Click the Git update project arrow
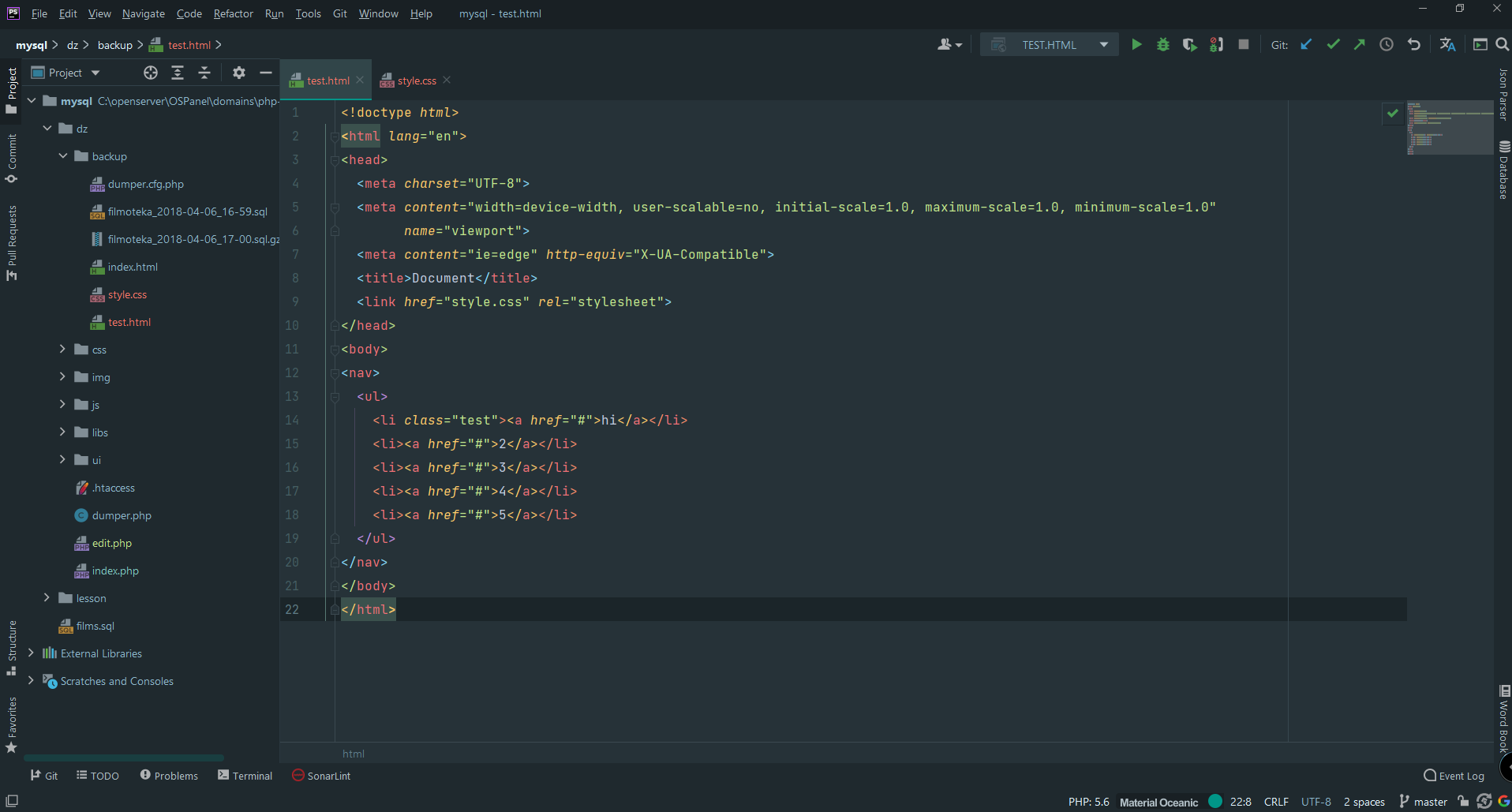Screen dimensions: 1512x812 pos(1306,45)
